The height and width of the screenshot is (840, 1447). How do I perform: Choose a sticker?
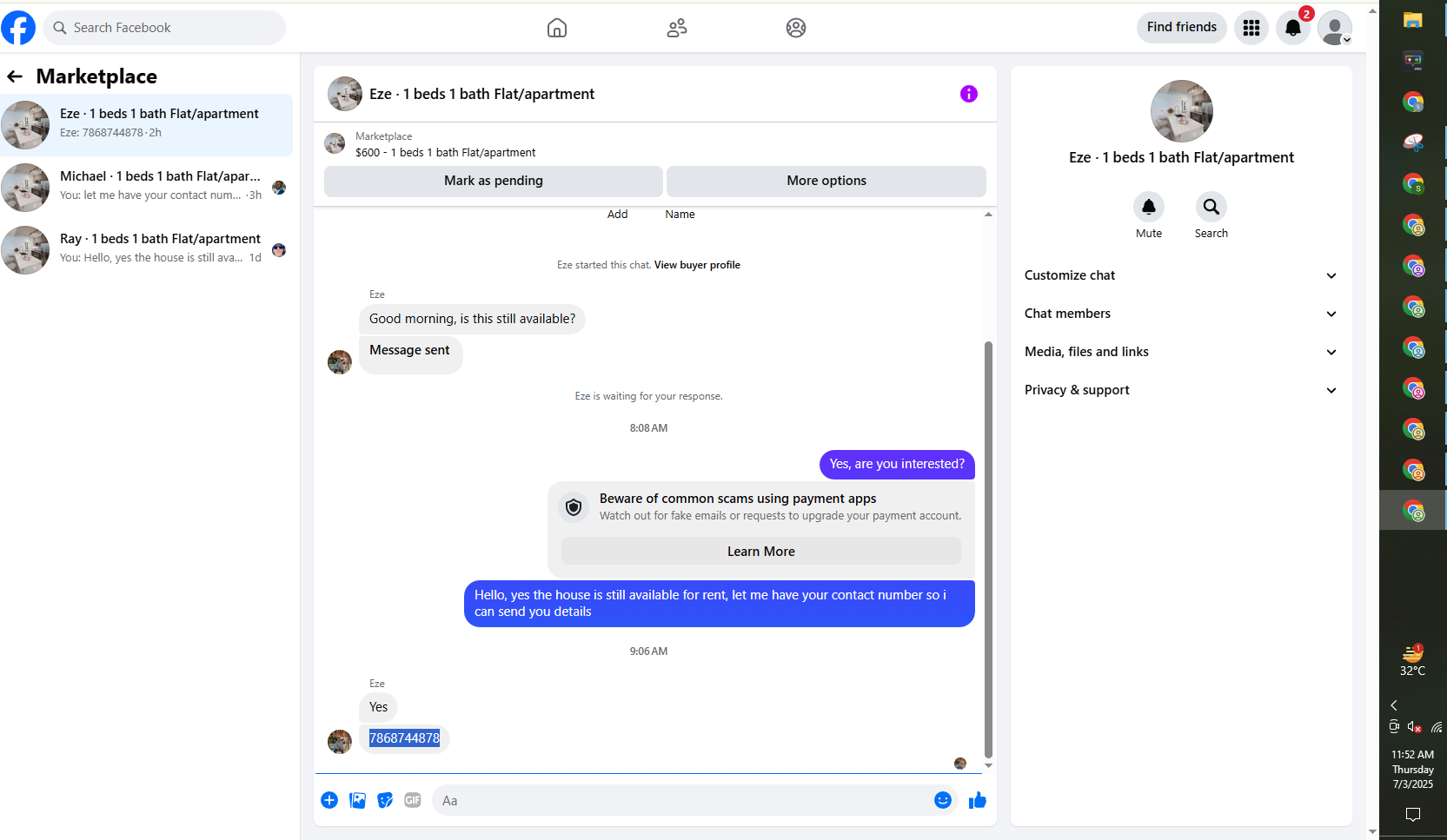pyautogui.click(x=385, y=800)
